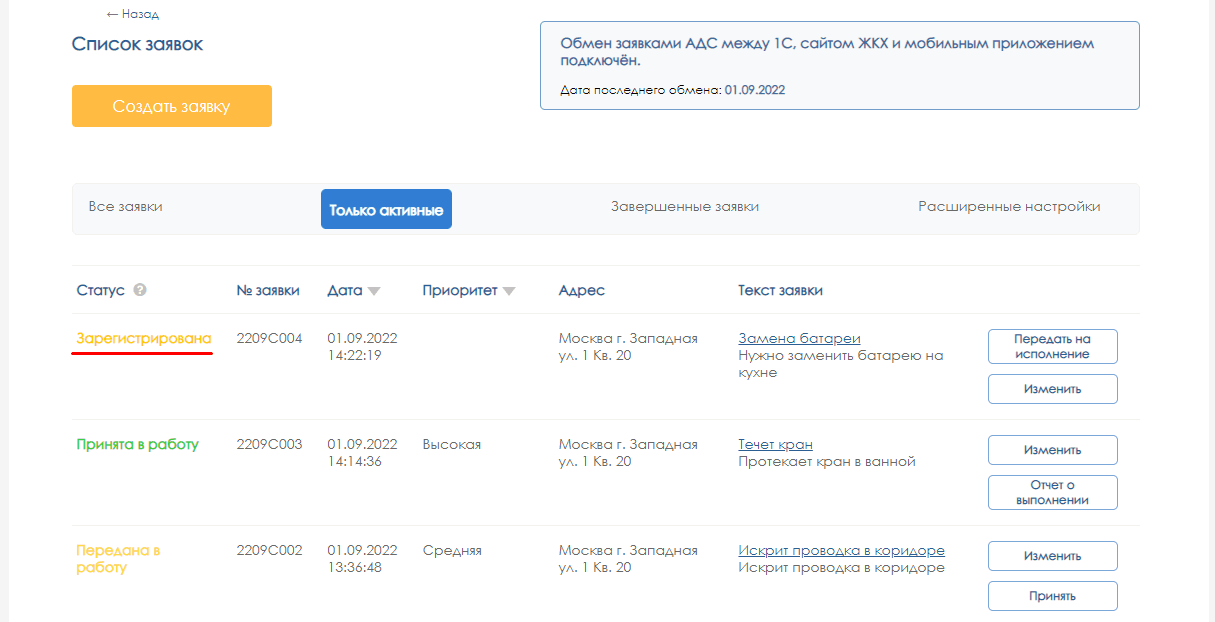Click Изменить for request 2209C004
Image resolution: width=1215 pixels, height=622 pixels.
pyautogui.click(x=1052, y=389)
